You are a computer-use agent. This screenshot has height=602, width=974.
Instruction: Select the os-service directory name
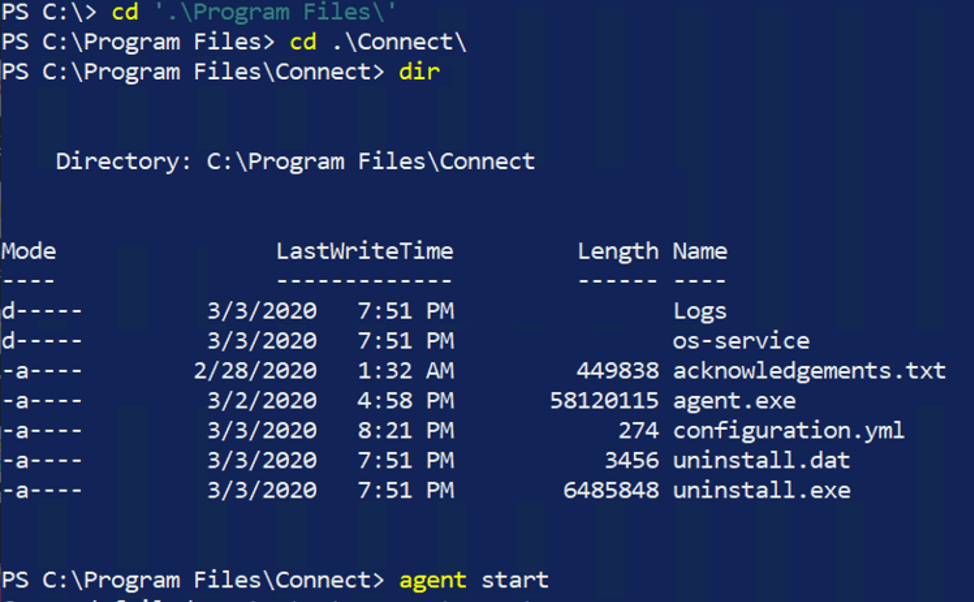[x=741, y=341]
